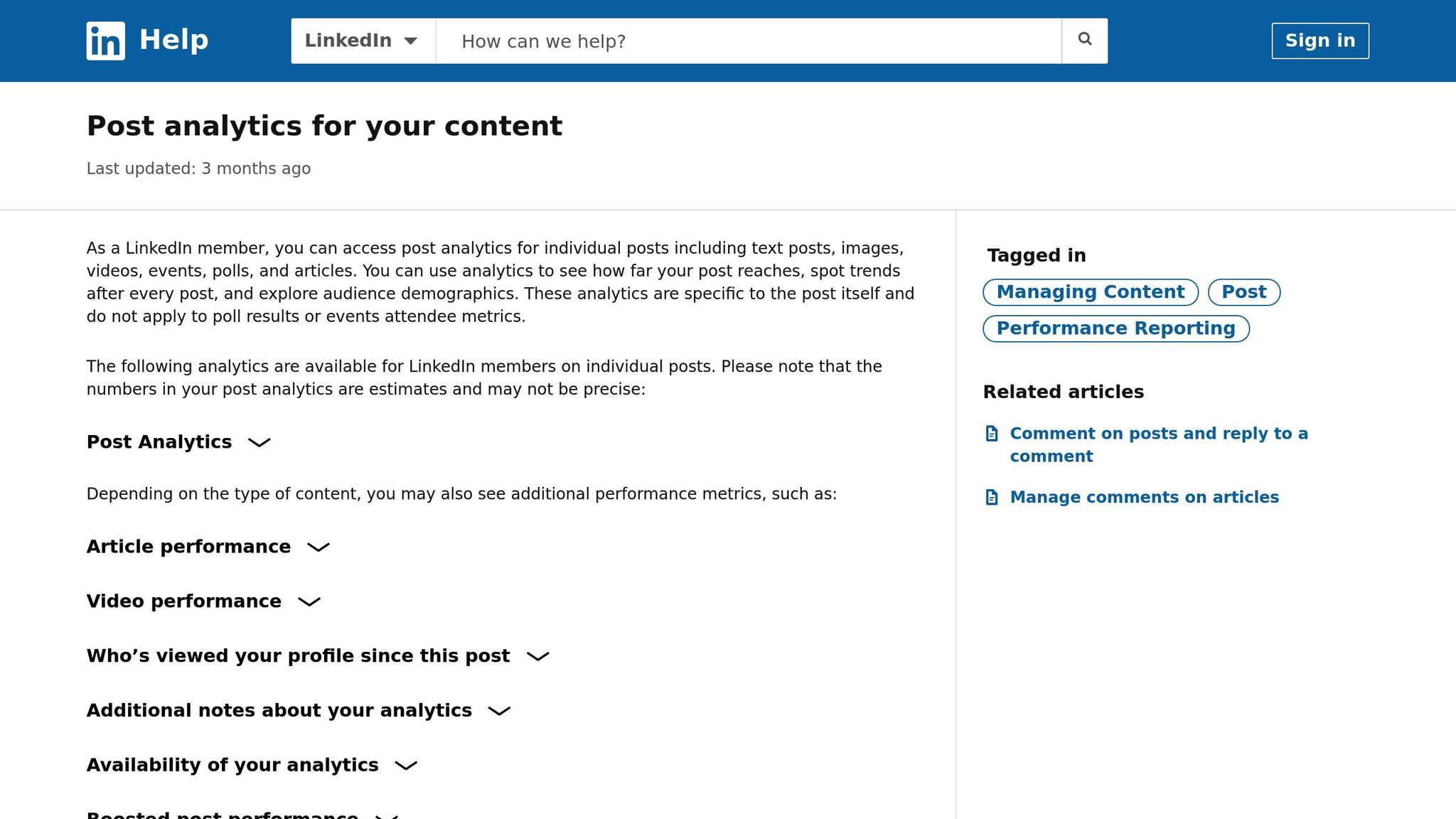
Task: Click the document icon beside Comment on posts
Action: (x=992, y=433)
